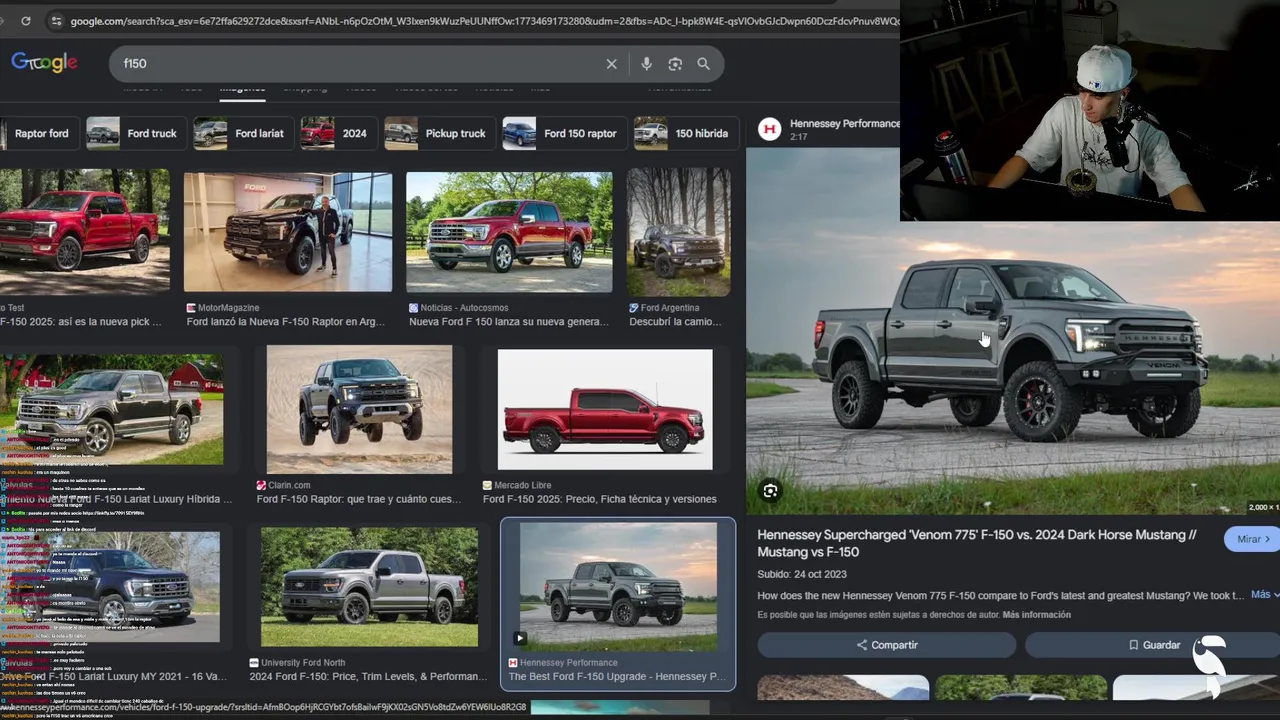Open Ford Argentina forest truck image
The image size is (1280, 720).
pos(678,232)
